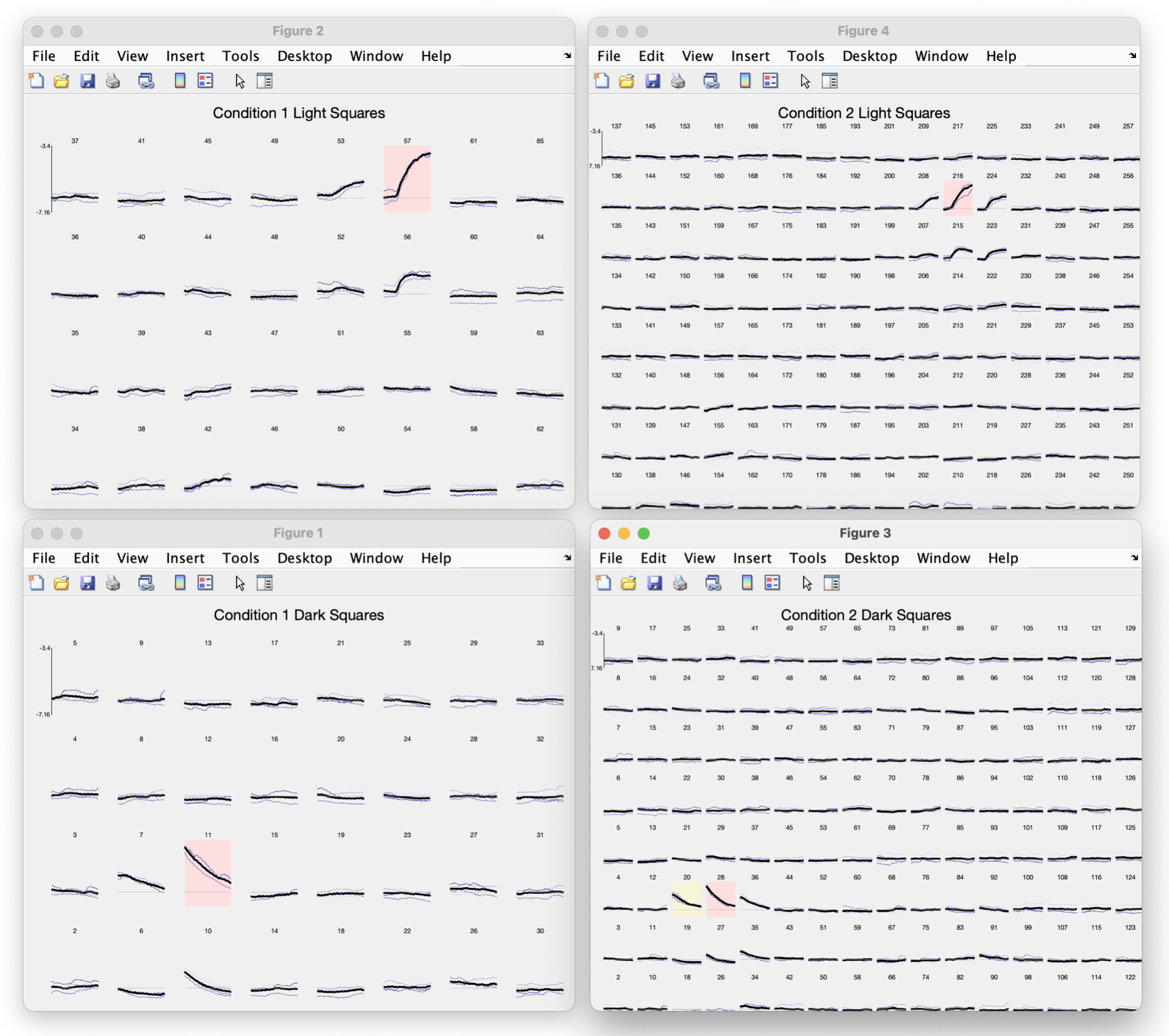Toggle Insert Colorbar in Figure 1 toolbar

click(180, 583)
